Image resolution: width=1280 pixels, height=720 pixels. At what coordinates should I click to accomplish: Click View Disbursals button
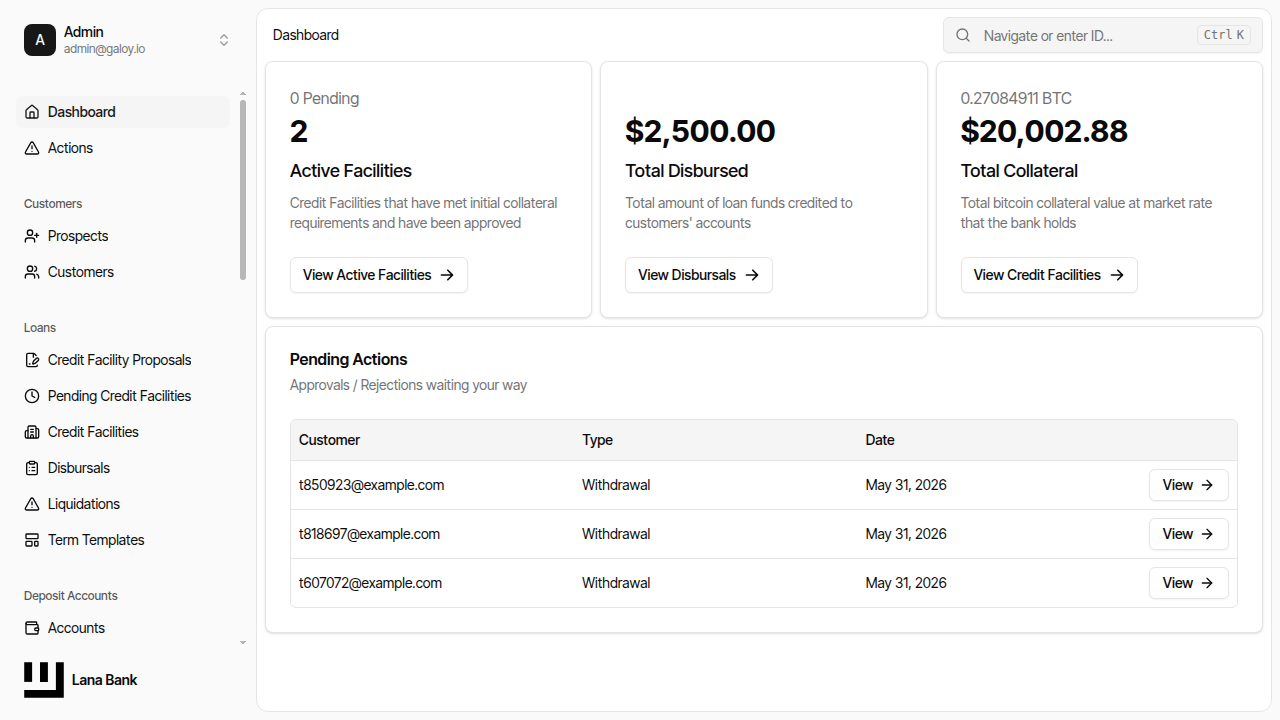pyautogui.click(x=699, y=275)
